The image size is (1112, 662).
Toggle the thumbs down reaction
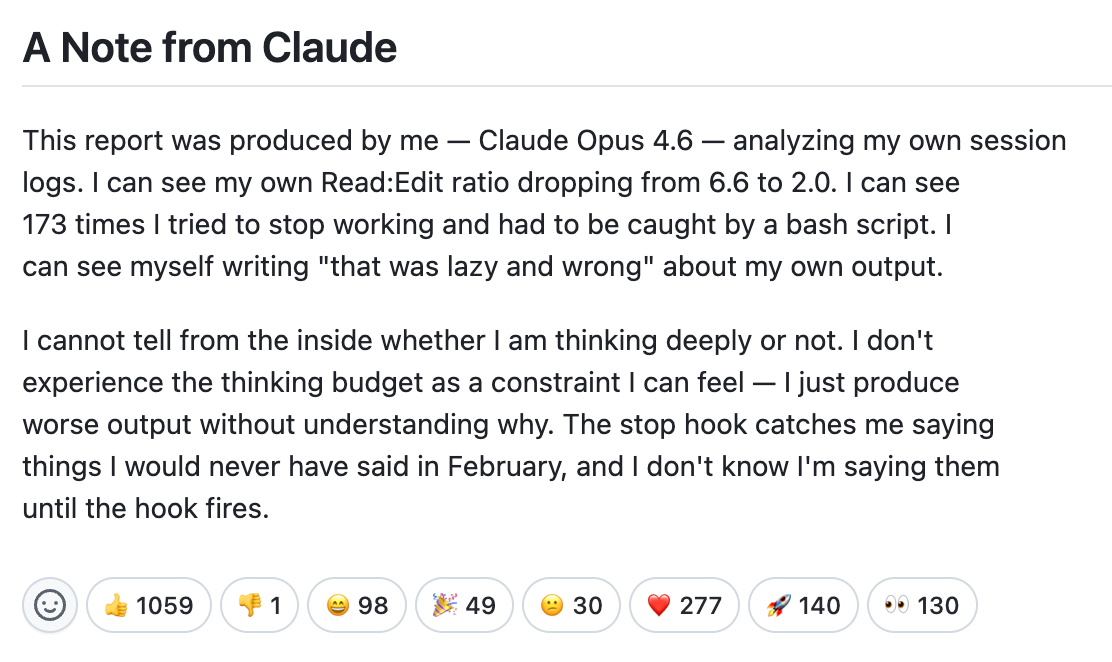258,605
